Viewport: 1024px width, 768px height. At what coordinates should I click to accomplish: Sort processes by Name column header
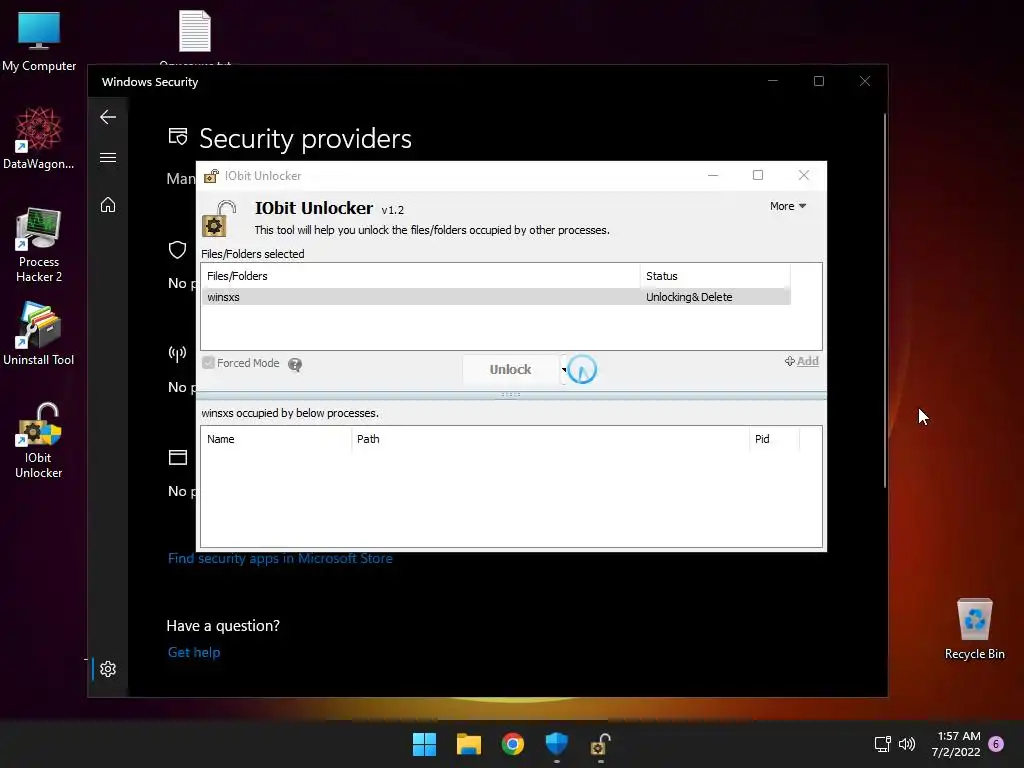click(276, 440)
